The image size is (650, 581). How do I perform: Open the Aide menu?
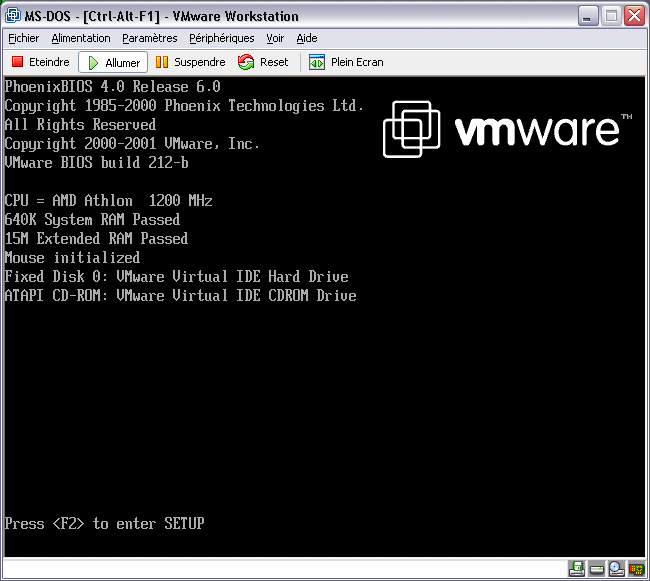click(x=307, y=38)
